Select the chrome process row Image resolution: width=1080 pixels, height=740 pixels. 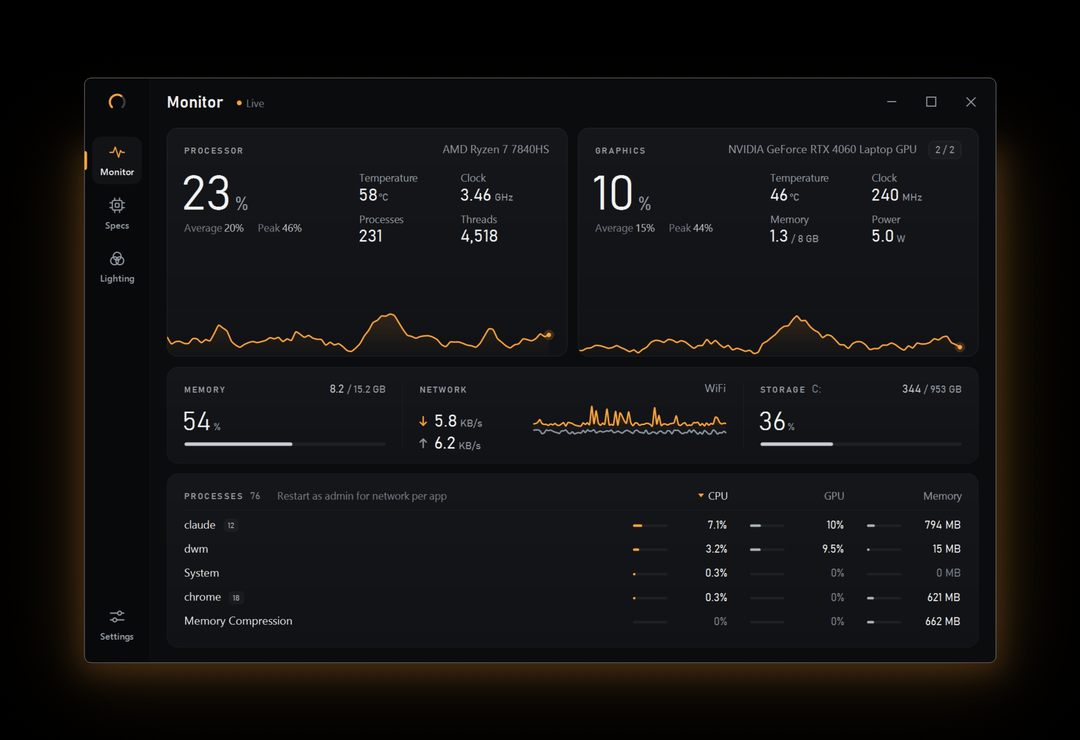tap(572, 597)
